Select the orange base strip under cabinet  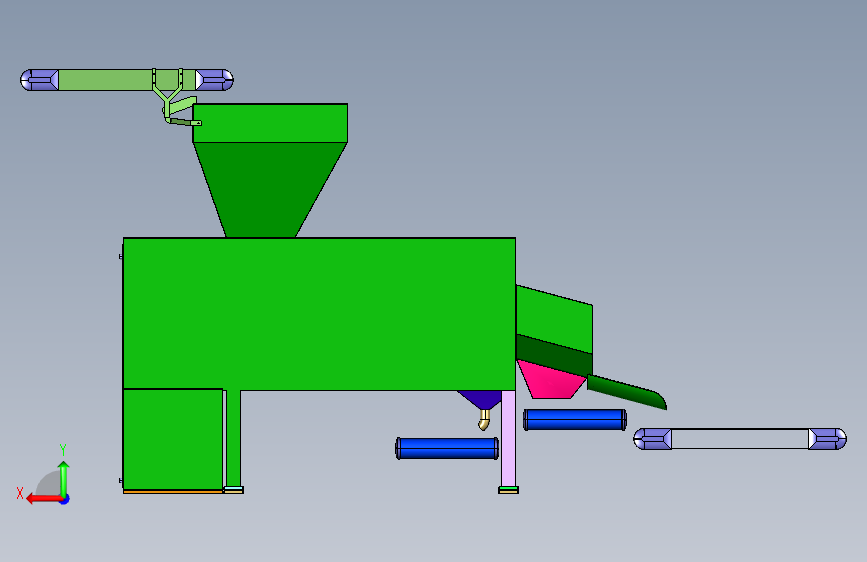pyautogui.click(x=173, y=491)
